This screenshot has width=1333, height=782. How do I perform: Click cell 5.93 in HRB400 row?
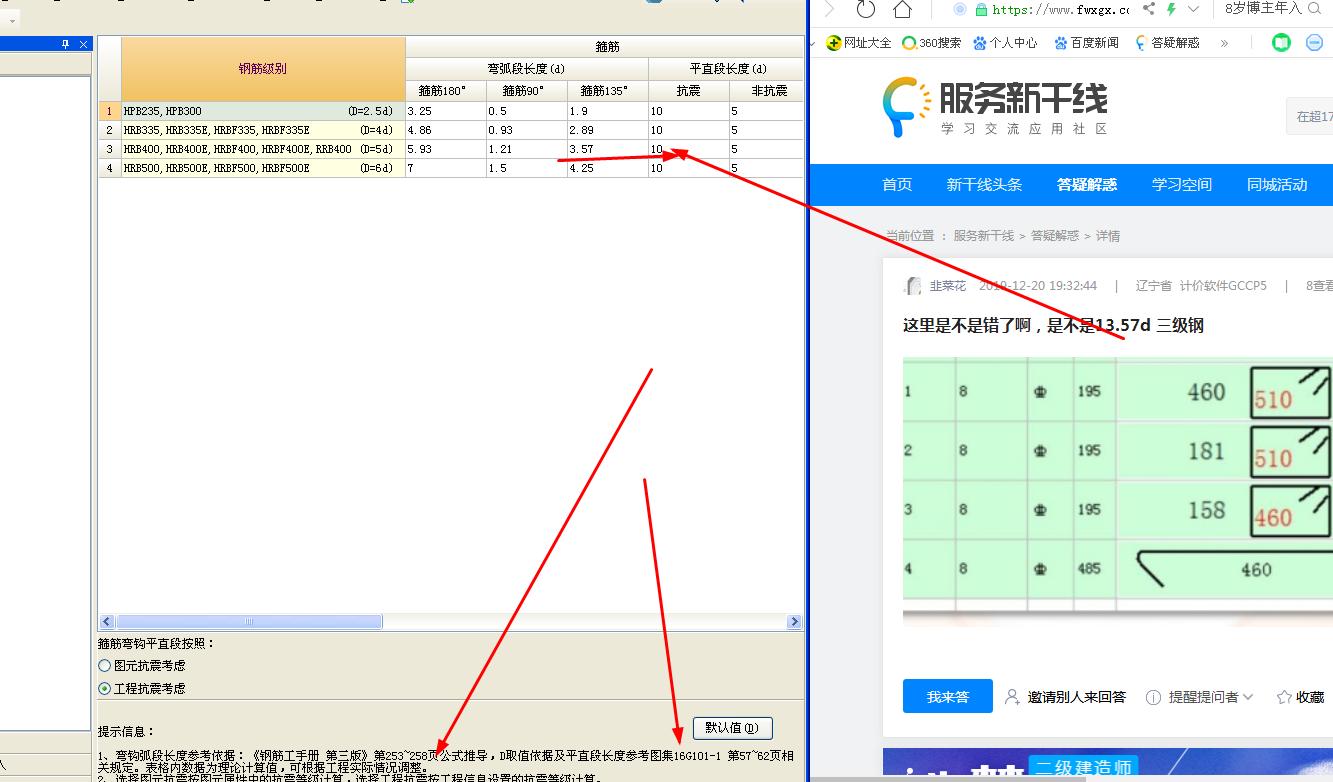coord(445,149)
